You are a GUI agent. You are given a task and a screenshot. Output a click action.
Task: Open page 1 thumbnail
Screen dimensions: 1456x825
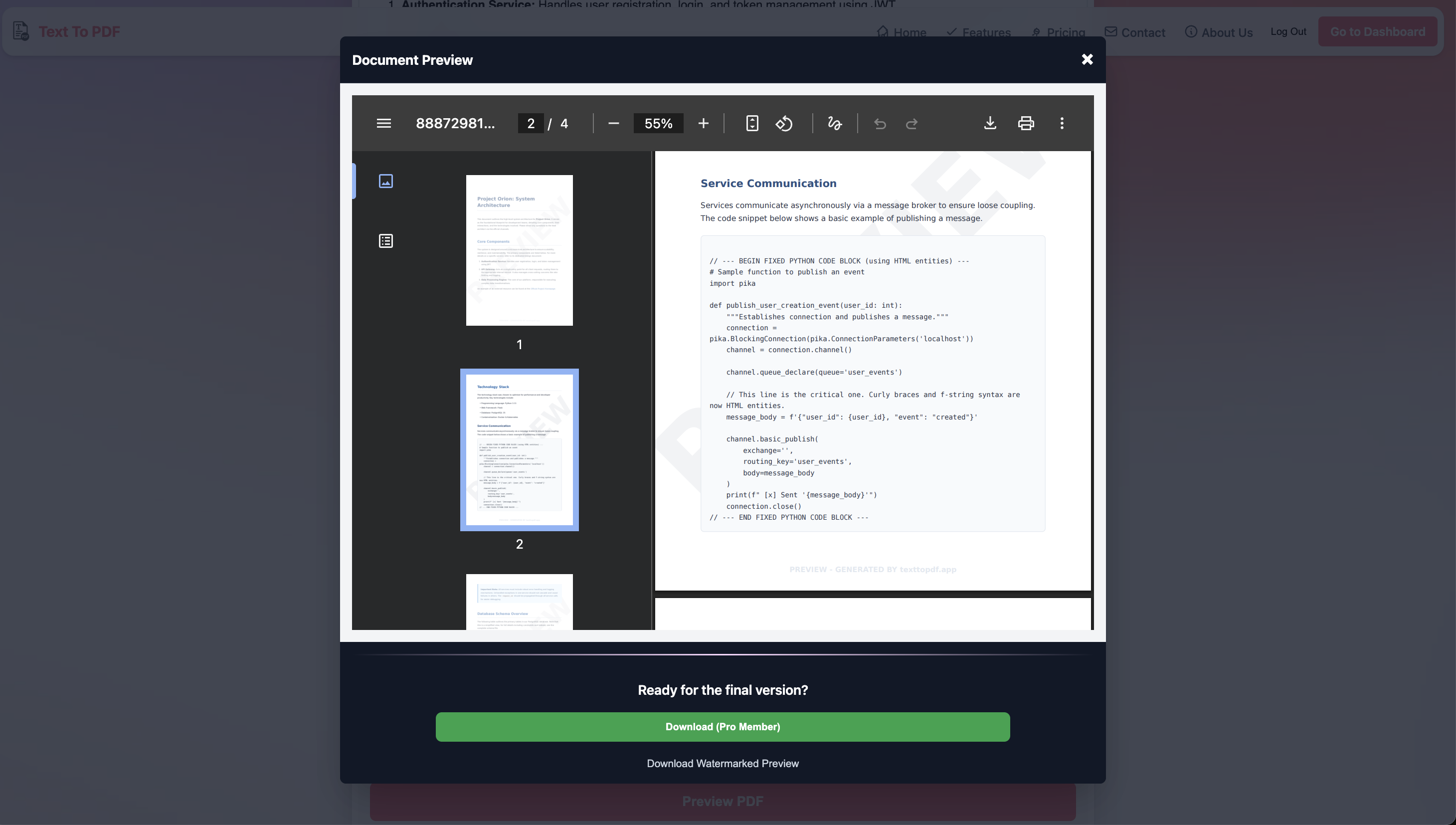tap(519, 250)
